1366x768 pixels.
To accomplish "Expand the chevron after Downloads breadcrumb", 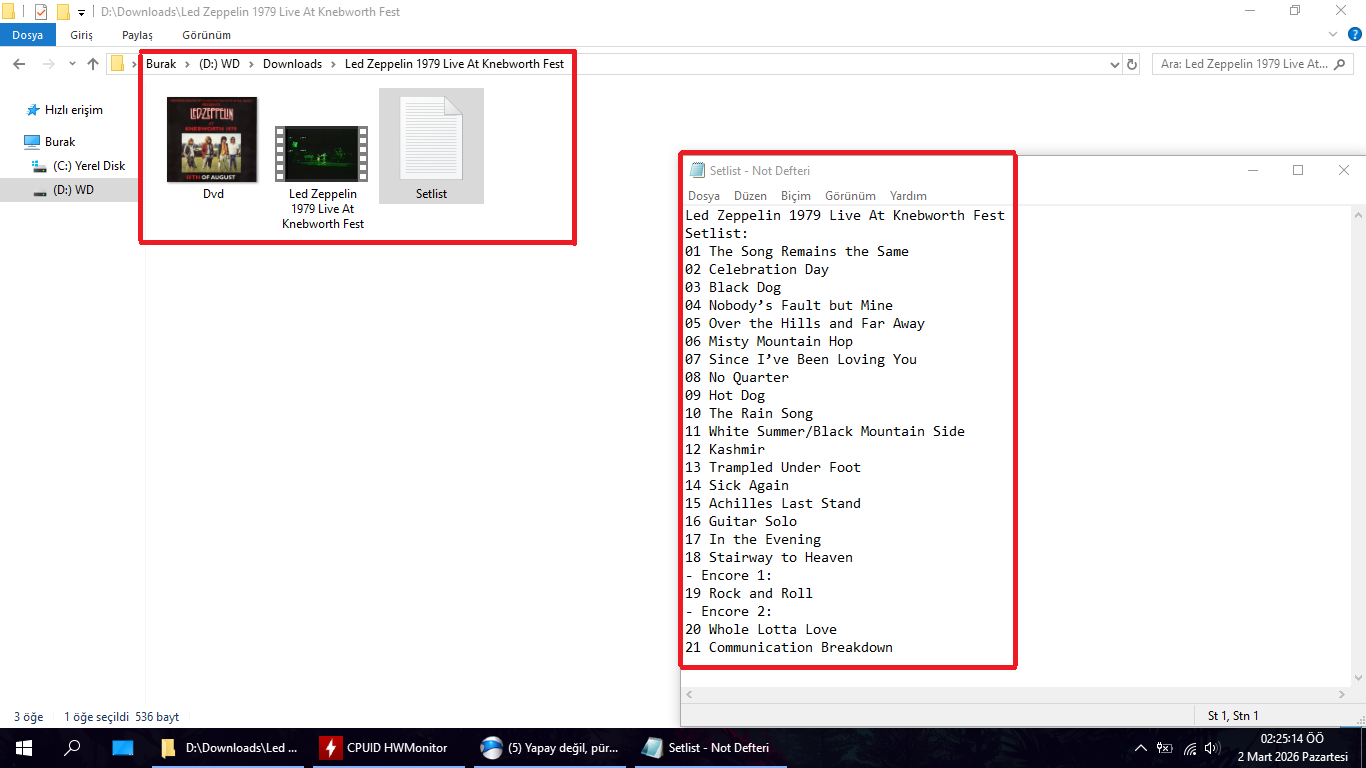I will [x=334, y=64].
